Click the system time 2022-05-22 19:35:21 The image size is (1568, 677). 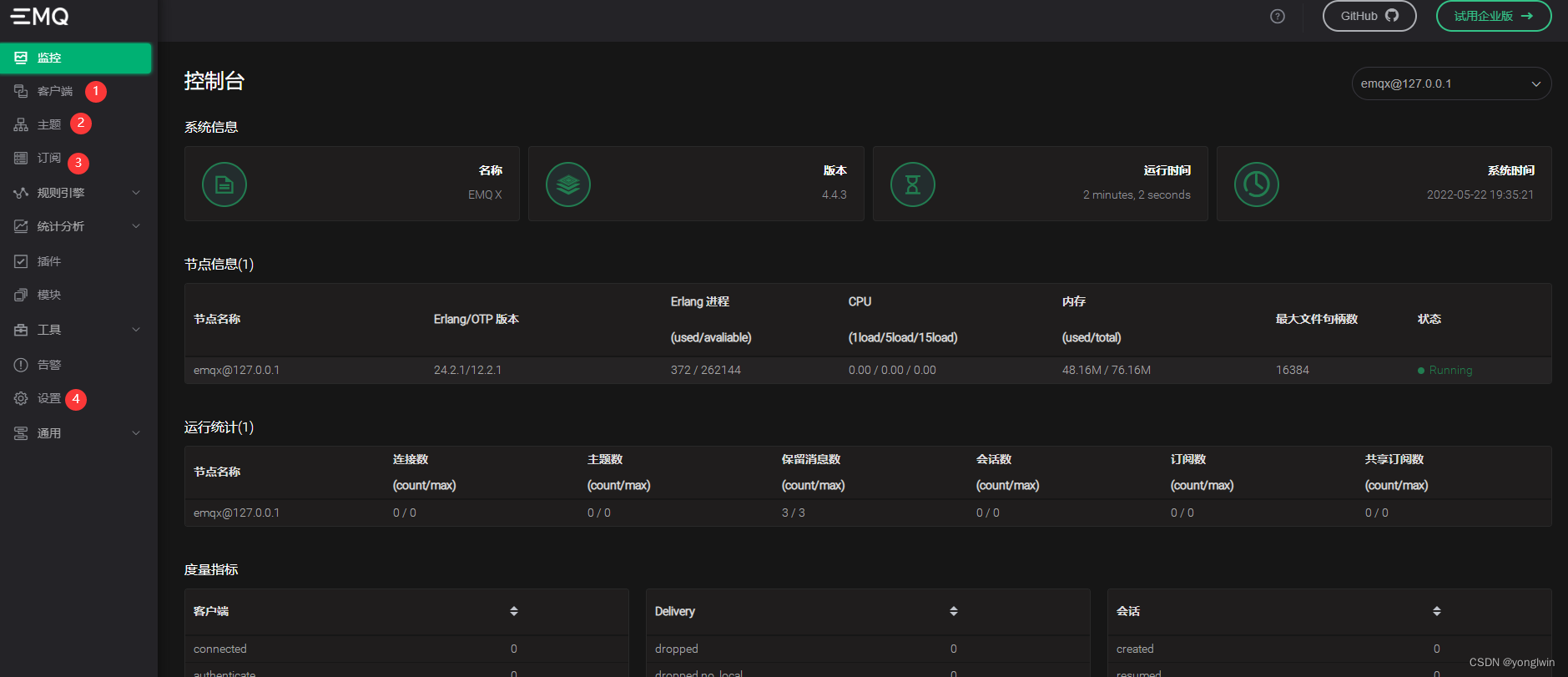(1480, 195)
